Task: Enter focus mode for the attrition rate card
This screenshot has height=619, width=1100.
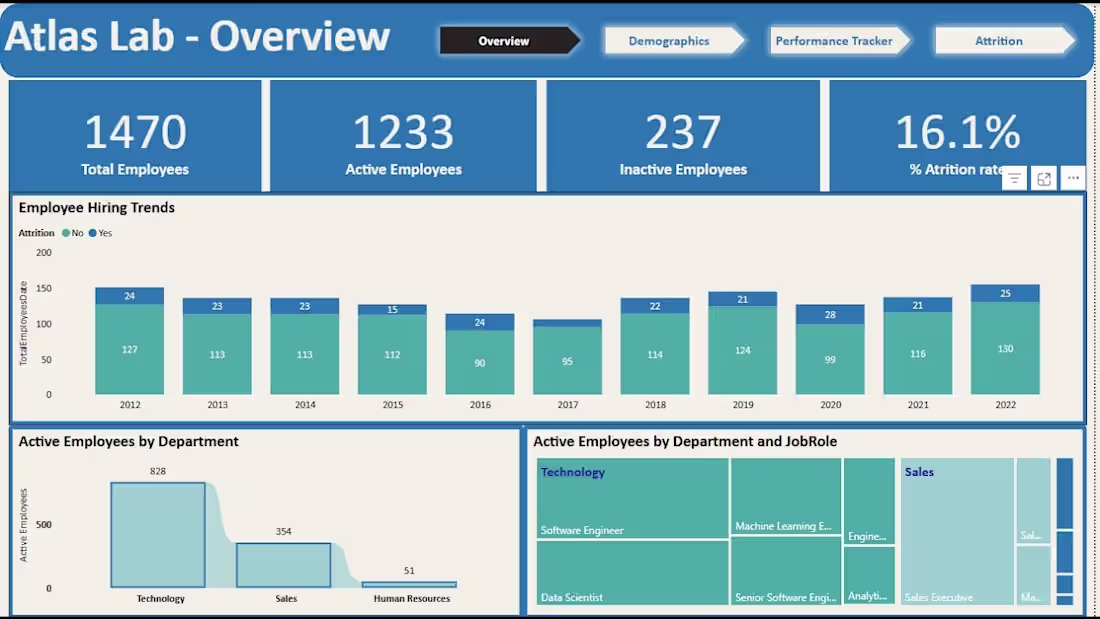Action: pyautogui.click(x=1044, y=178)
